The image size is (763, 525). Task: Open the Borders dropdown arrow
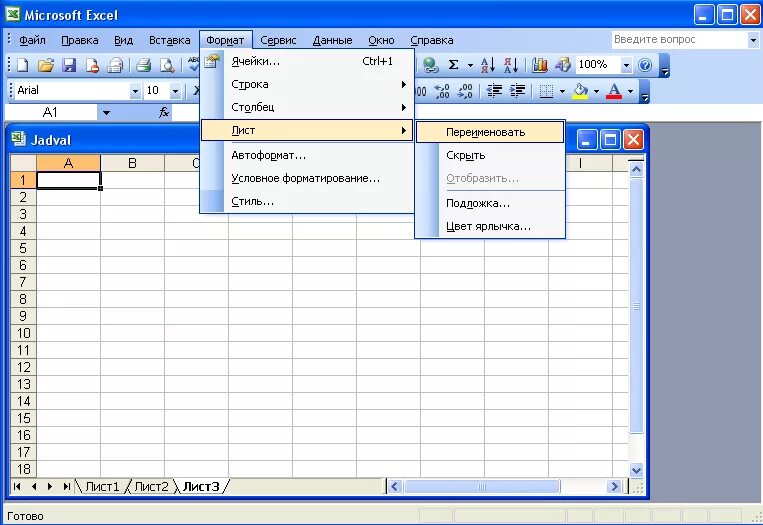tap(563, 91)
